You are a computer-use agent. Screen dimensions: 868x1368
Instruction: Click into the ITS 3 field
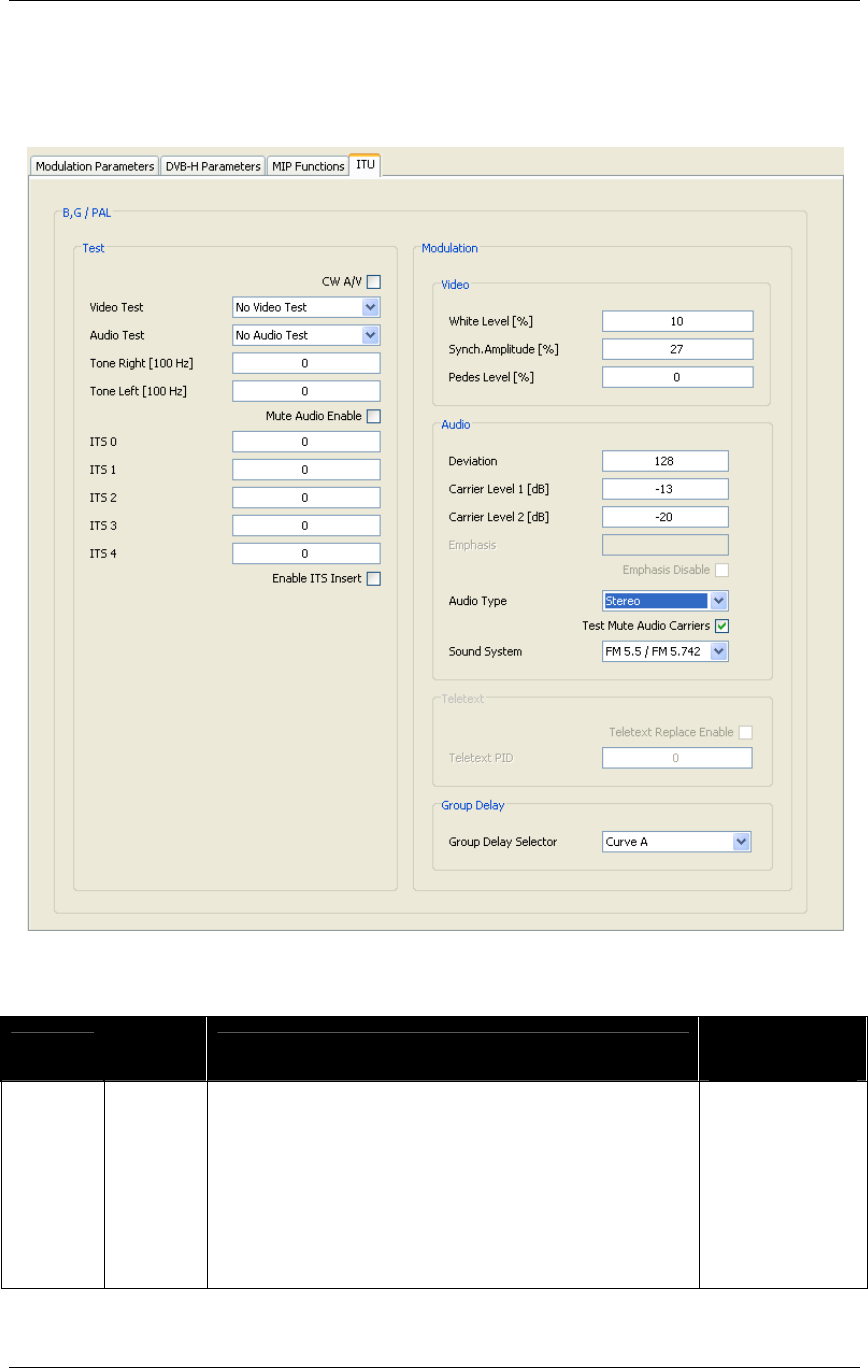(x=307, y=526)
